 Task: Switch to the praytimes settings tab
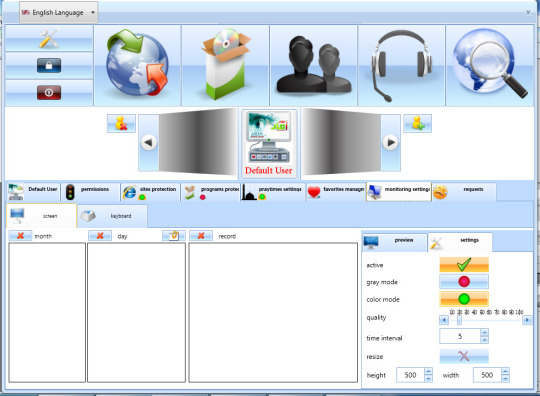(x=273, y=192)
